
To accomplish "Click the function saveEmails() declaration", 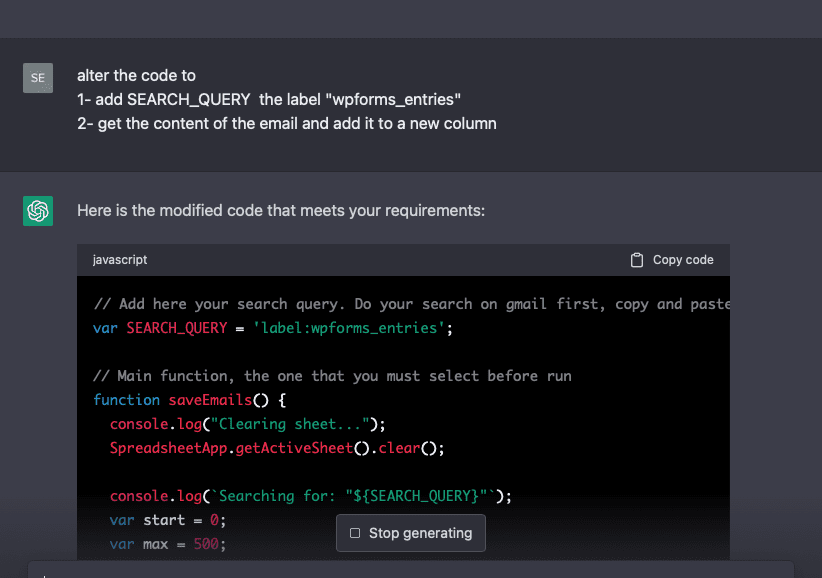I will click(190, 400).
